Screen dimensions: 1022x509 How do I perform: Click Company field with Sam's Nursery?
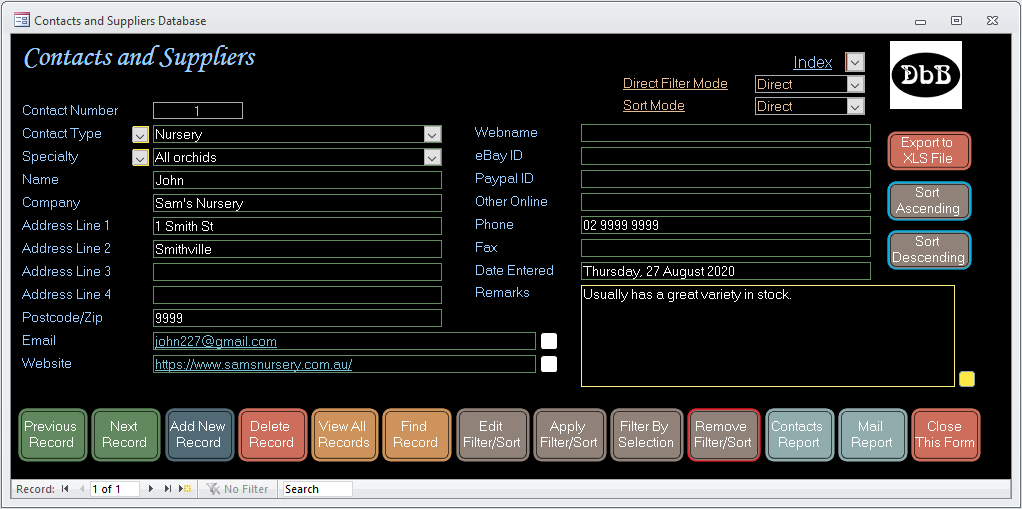pyautogui.click(x=297, y=203)
